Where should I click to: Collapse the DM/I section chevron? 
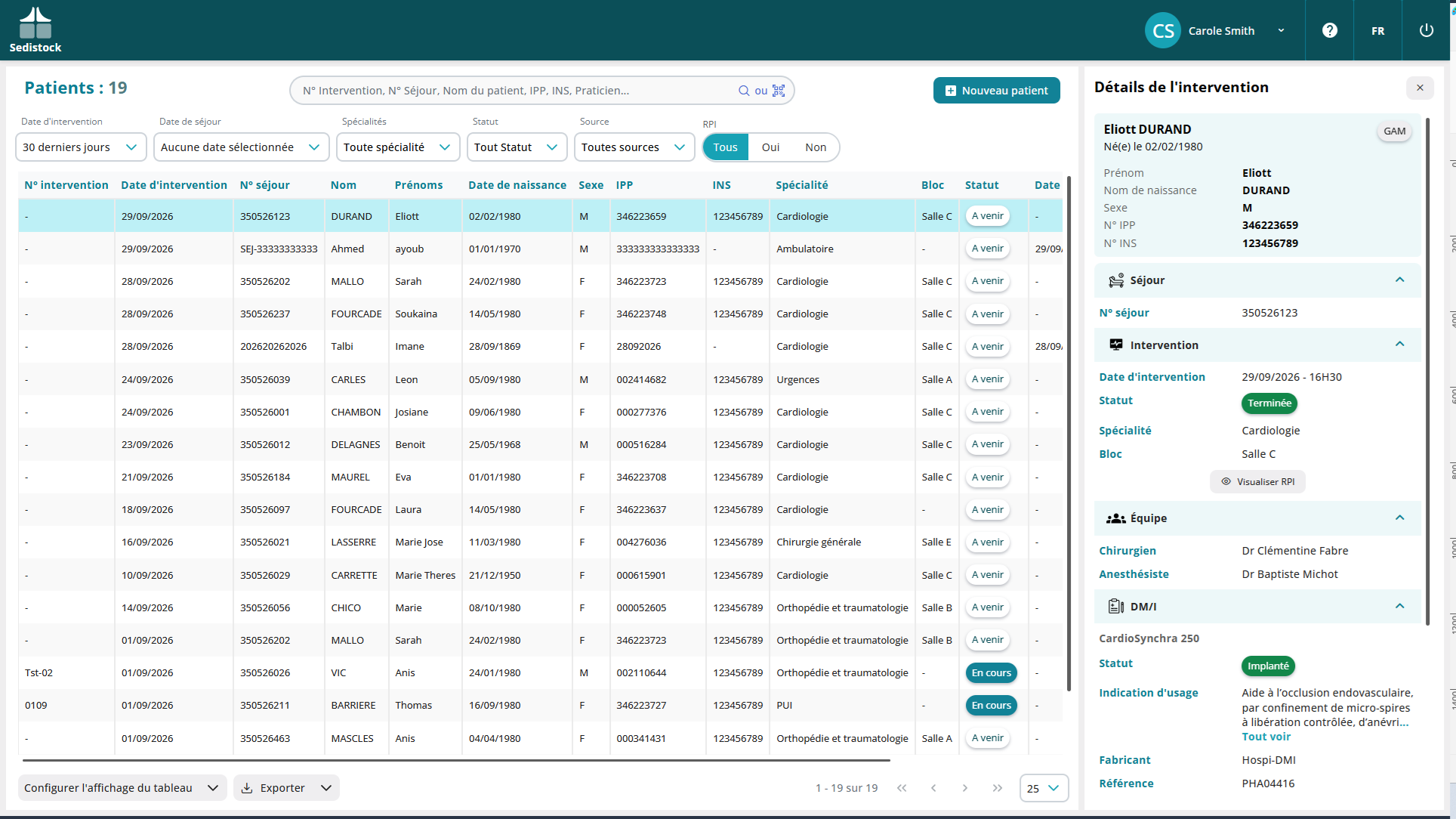(1400, 606)
